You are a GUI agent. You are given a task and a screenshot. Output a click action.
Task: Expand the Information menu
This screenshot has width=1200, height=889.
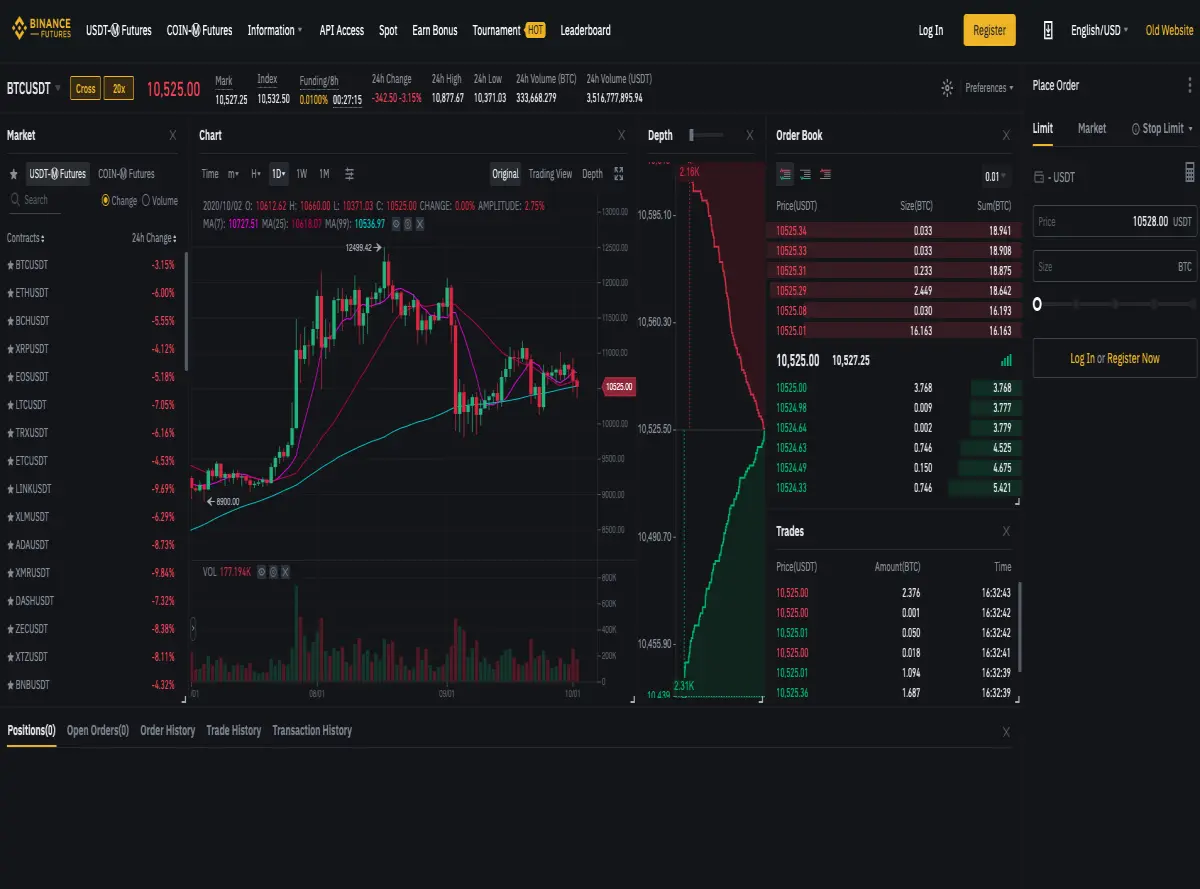point(275,30)
